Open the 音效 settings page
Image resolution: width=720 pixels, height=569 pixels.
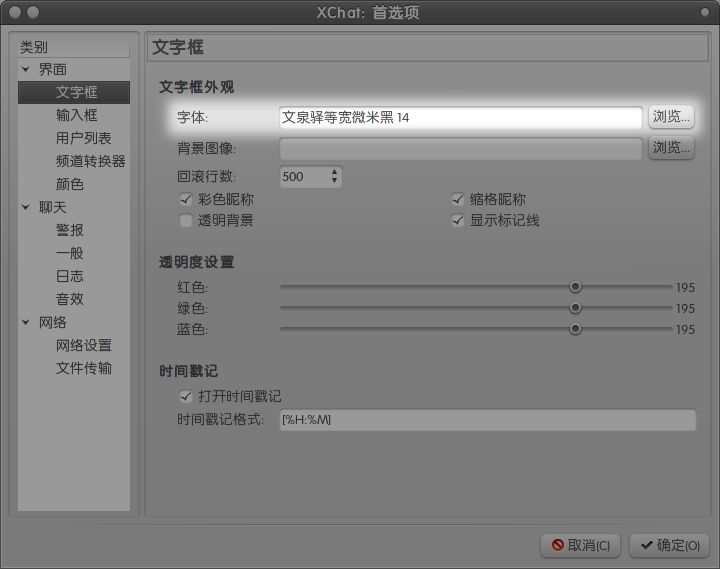[x=69, y=299]
